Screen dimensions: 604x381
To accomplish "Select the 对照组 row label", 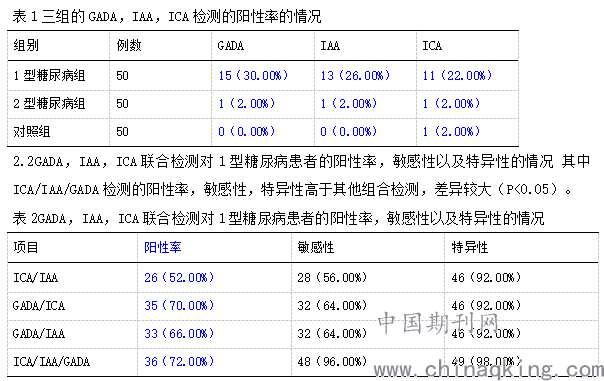I will 32,131.
